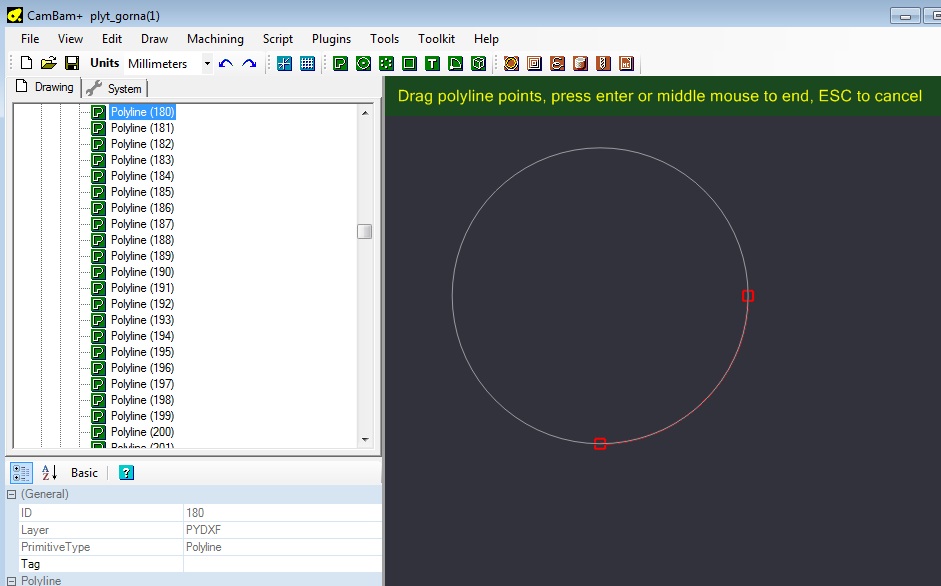Click the ID value field showing 180

tap(282, 513)
